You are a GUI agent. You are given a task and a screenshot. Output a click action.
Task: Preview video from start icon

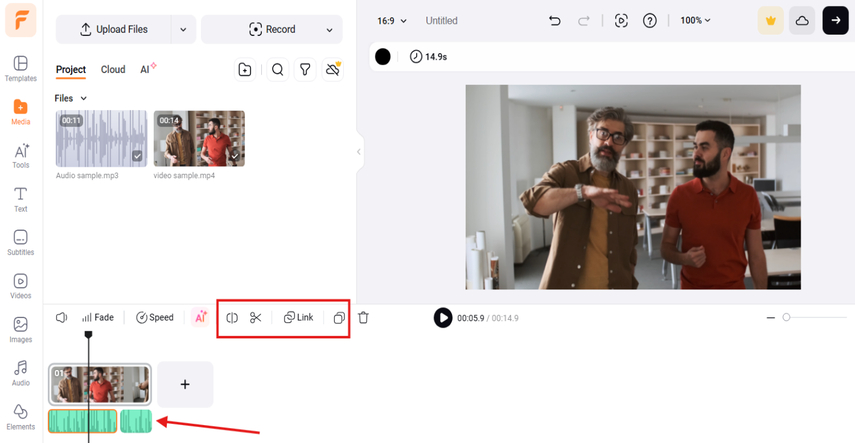[x=621, y=21]
